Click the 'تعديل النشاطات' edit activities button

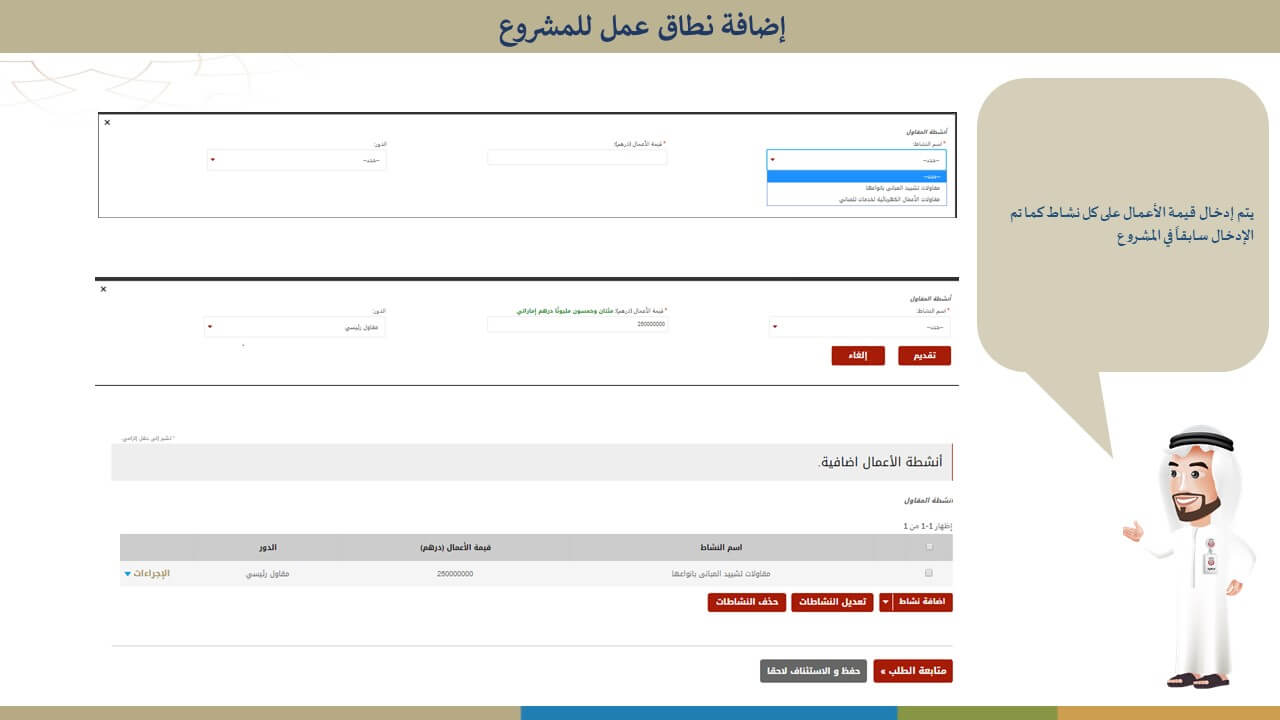point(831,602)
